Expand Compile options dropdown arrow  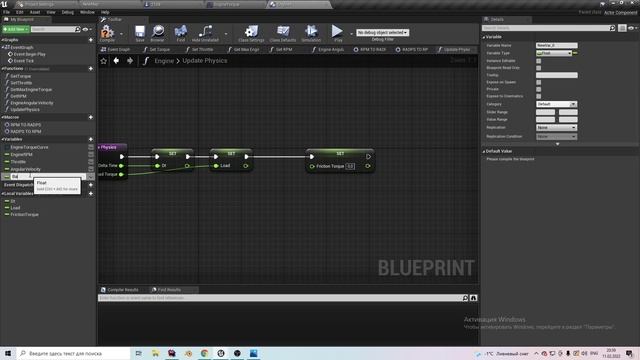[121, 33]
